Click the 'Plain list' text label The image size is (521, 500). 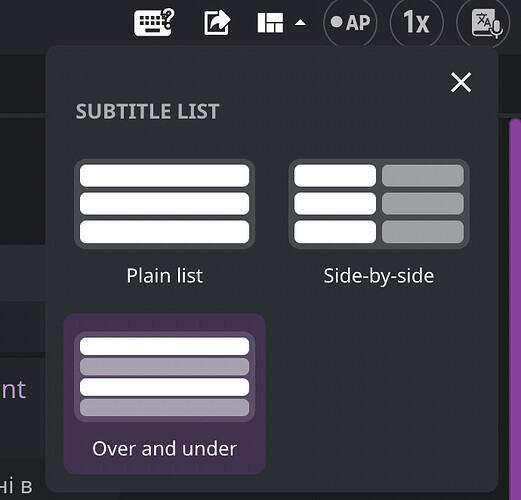point(165,276)
